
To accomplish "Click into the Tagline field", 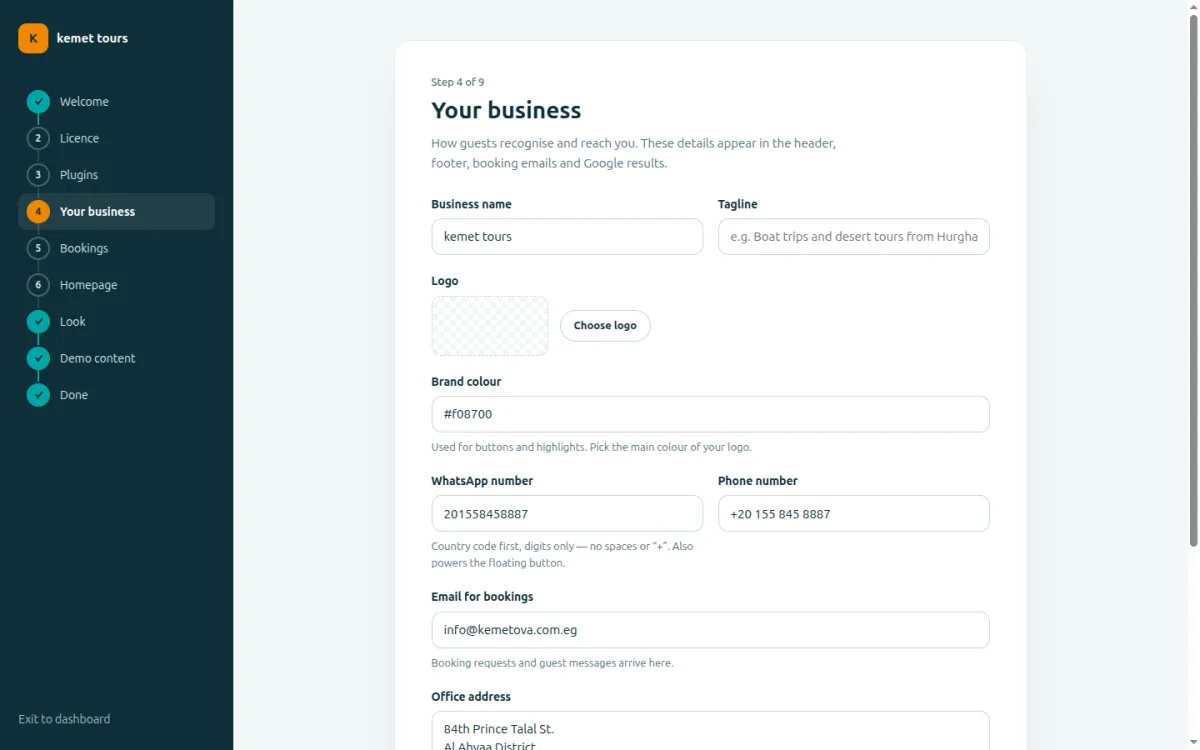I will (854, 237).
